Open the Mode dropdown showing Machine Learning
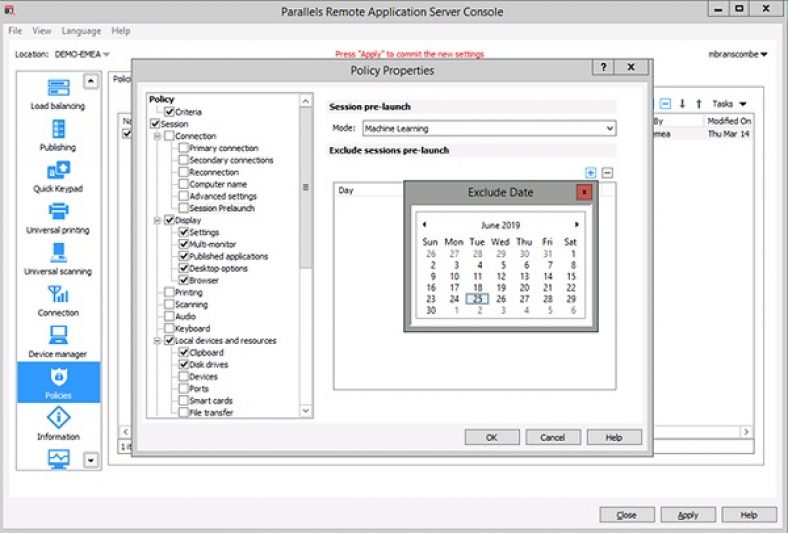The height and width of the screenshot is (533, 788). [489, 129]
